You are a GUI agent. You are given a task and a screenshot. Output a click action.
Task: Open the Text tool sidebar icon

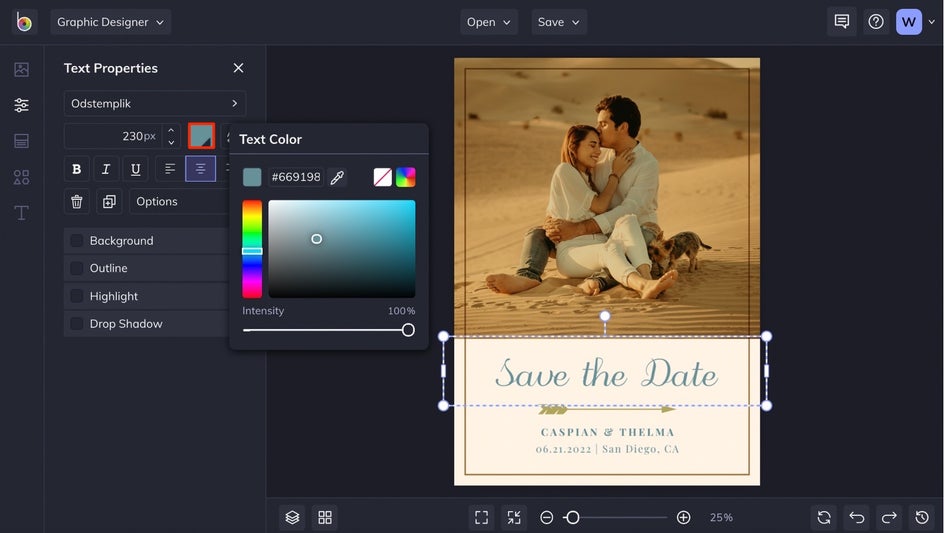click(22, 213)
